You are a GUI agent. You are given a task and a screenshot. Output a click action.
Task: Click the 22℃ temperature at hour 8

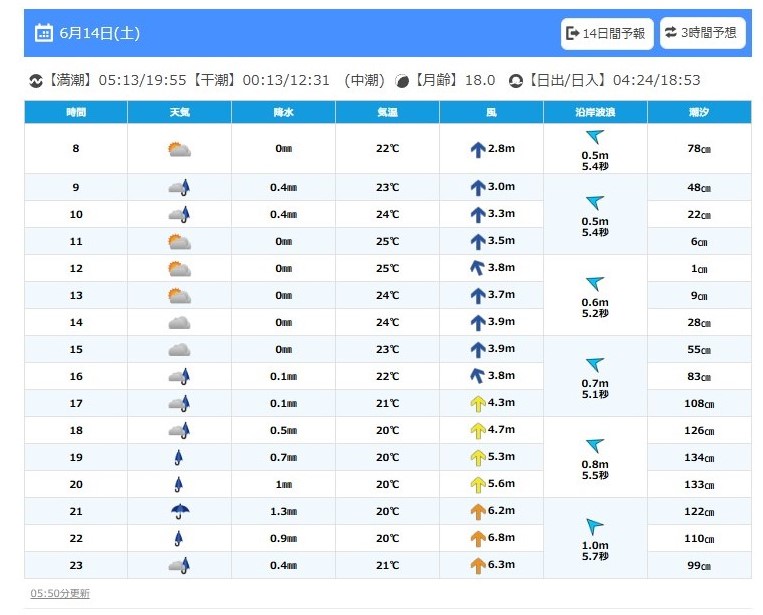pos(387,148)
